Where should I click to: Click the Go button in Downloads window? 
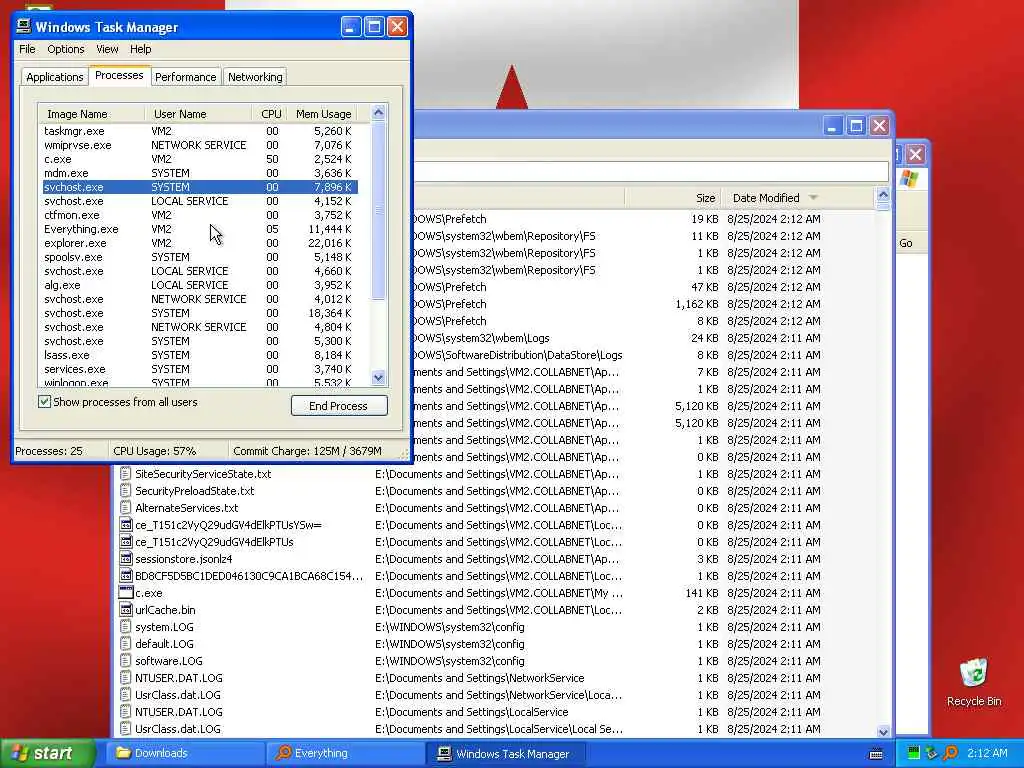point(906,243)
